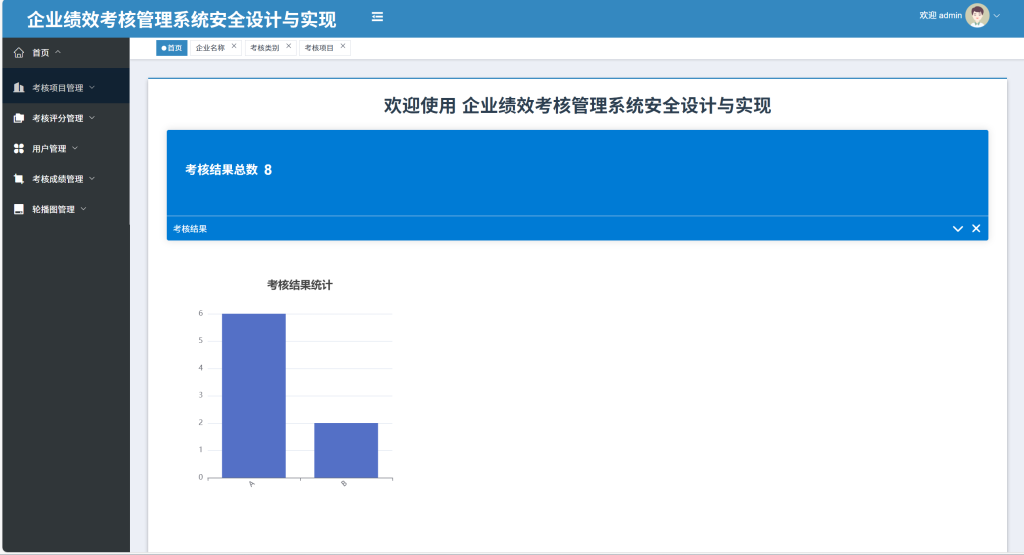
Task: Expand the 用户管理 chevron
Action: point(75,148)
